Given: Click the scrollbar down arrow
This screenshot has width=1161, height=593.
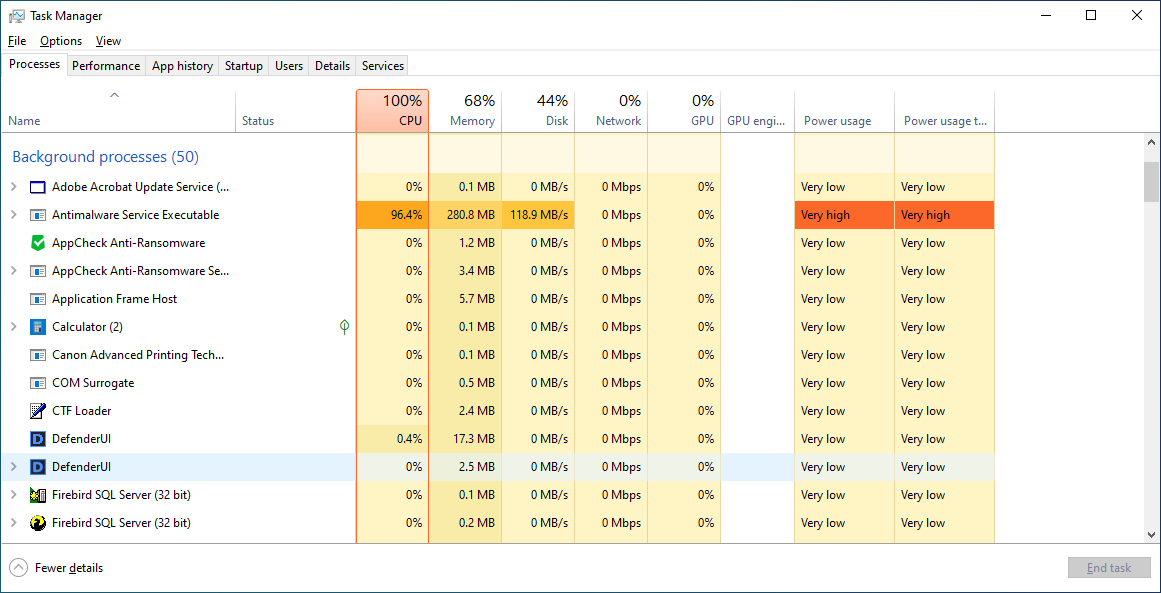Looking at the screenshot, I should pyautogui.click(x=1151, y=535).
